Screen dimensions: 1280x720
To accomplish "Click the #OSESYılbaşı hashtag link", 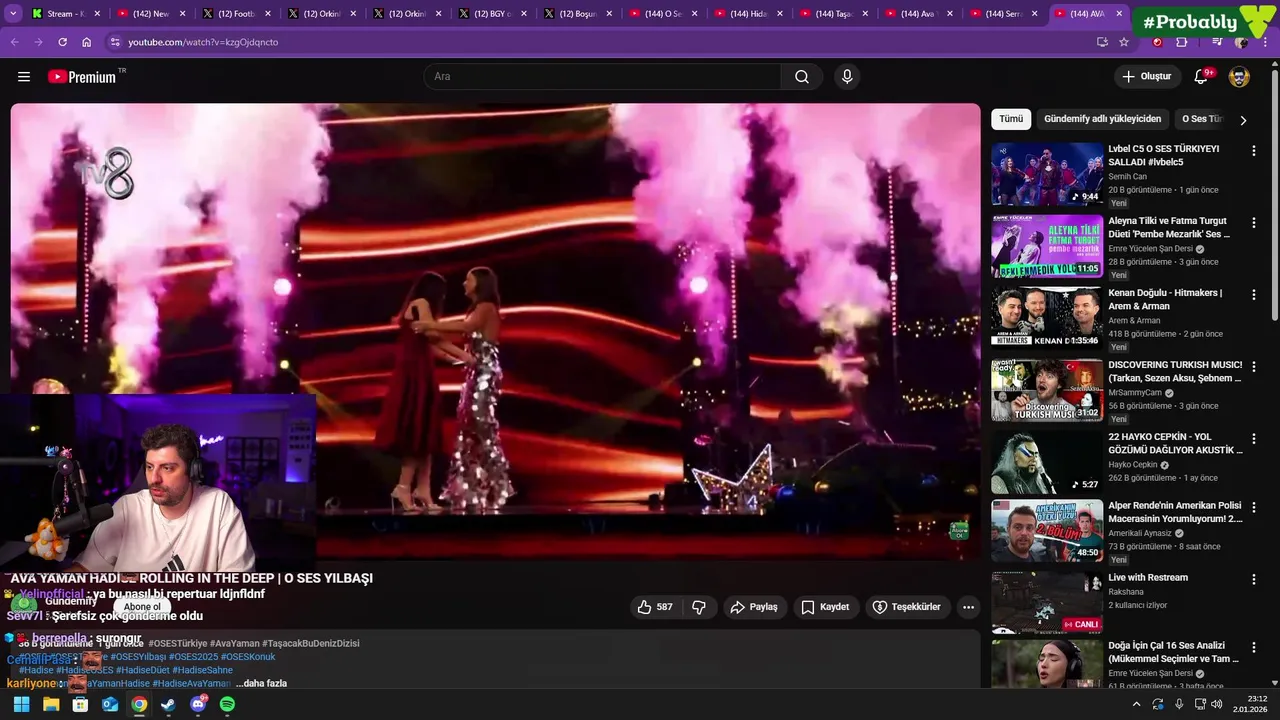I will (138, 657).
